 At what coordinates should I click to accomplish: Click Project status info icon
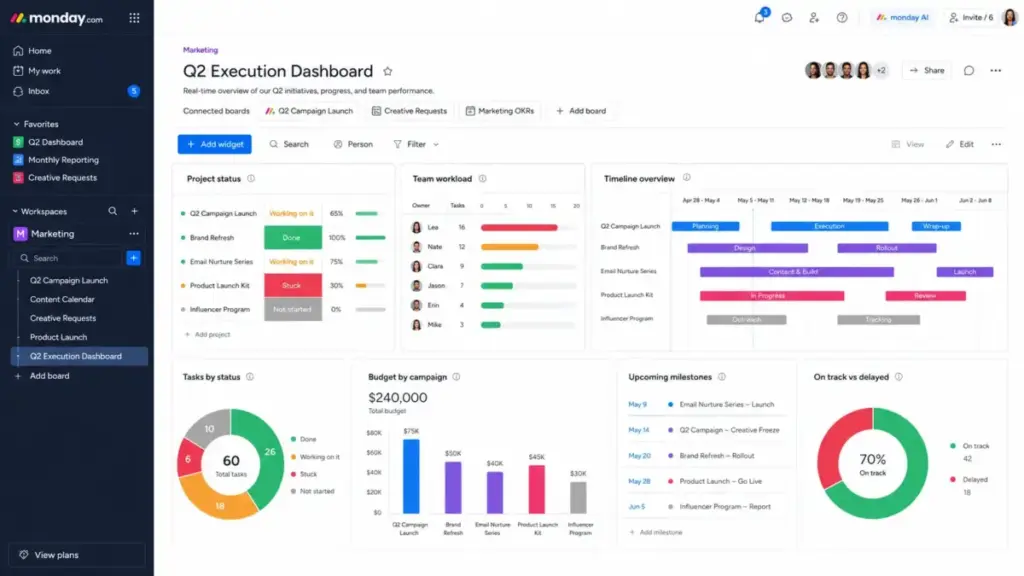click(x=251, y=178)
